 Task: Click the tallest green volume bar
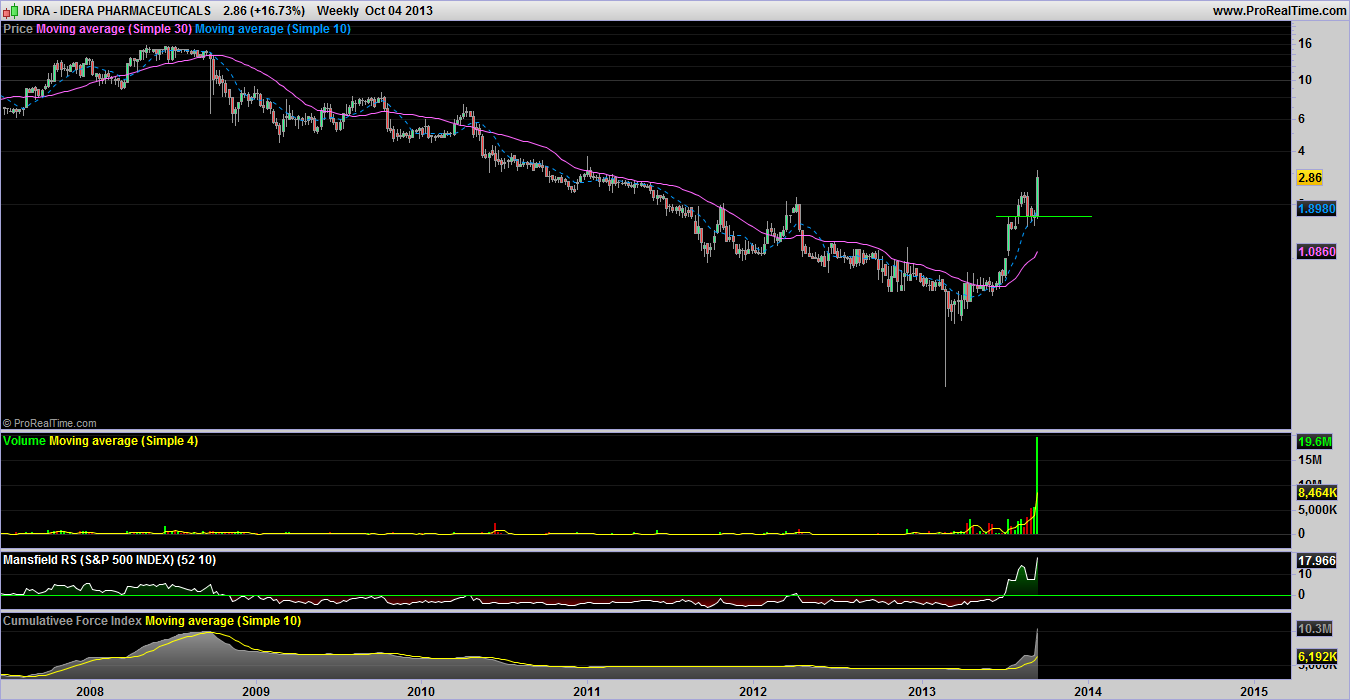[1038, 485]
